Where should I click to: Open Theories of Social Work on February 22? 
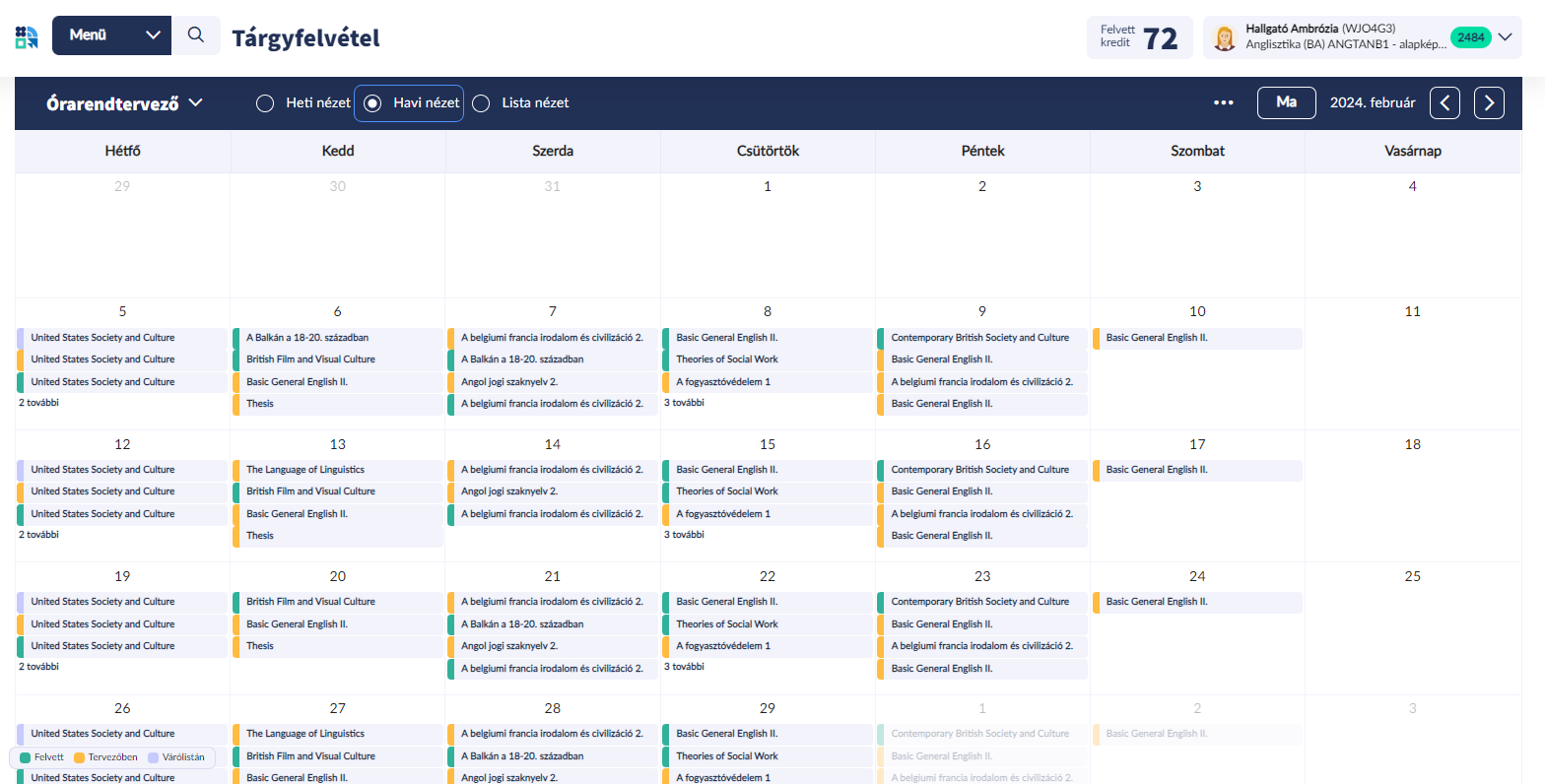726,623
